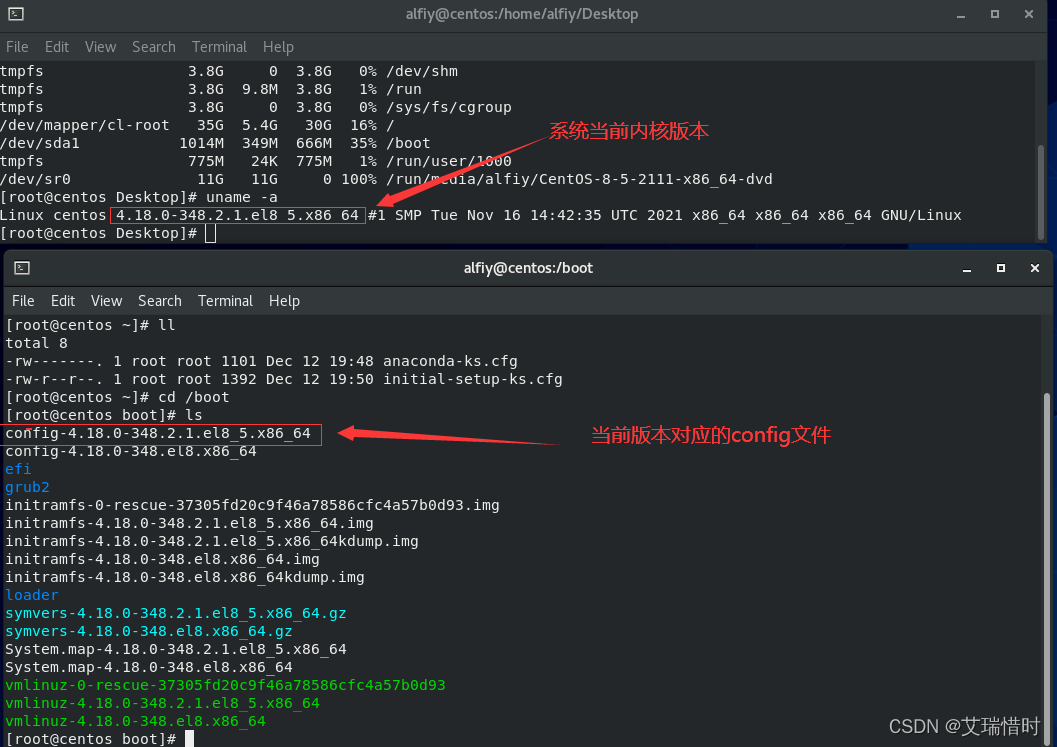Viewport: 1057px width, 747px height.
Task: Click vmlinuz-4.18.0-348.el8.x86_64 entry
Action: tap(135, 721)
